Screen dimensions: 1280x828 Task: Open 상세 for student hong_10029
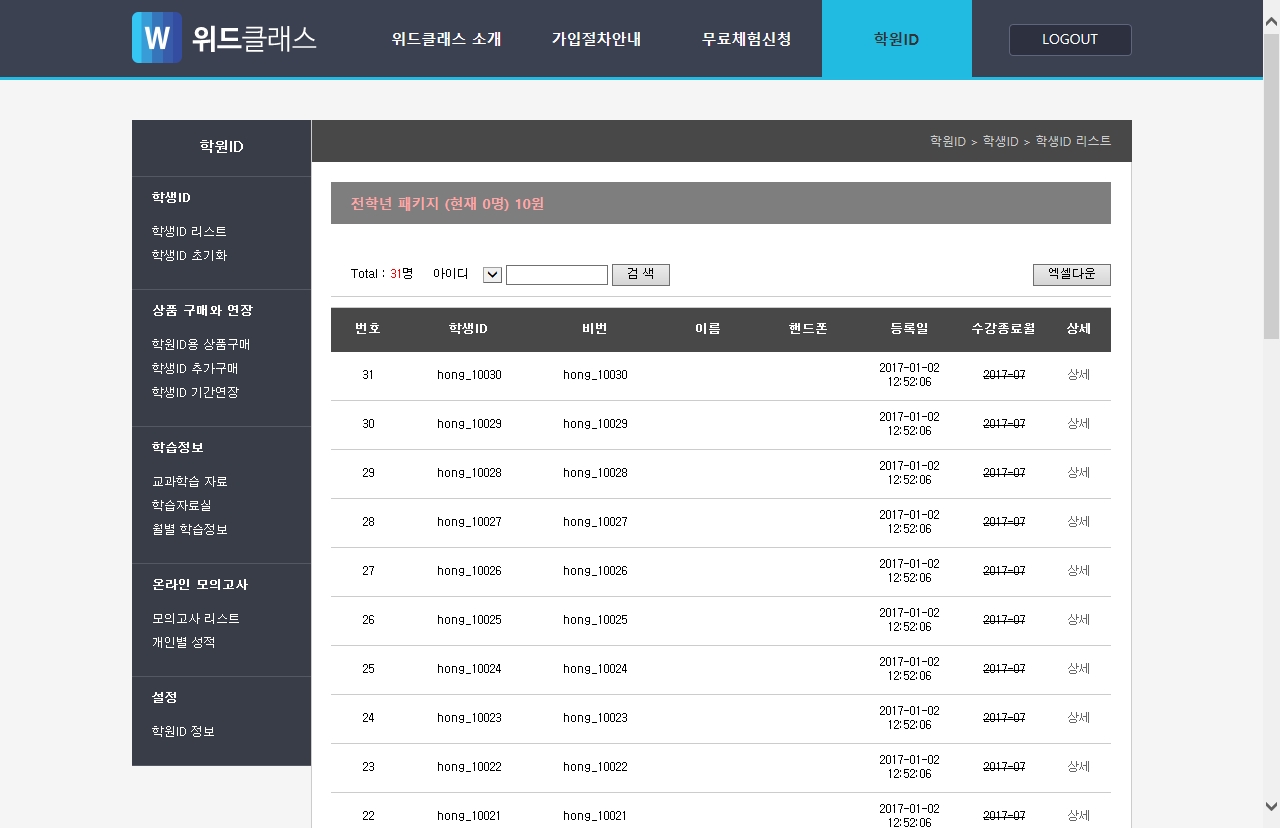(1078, 424)
